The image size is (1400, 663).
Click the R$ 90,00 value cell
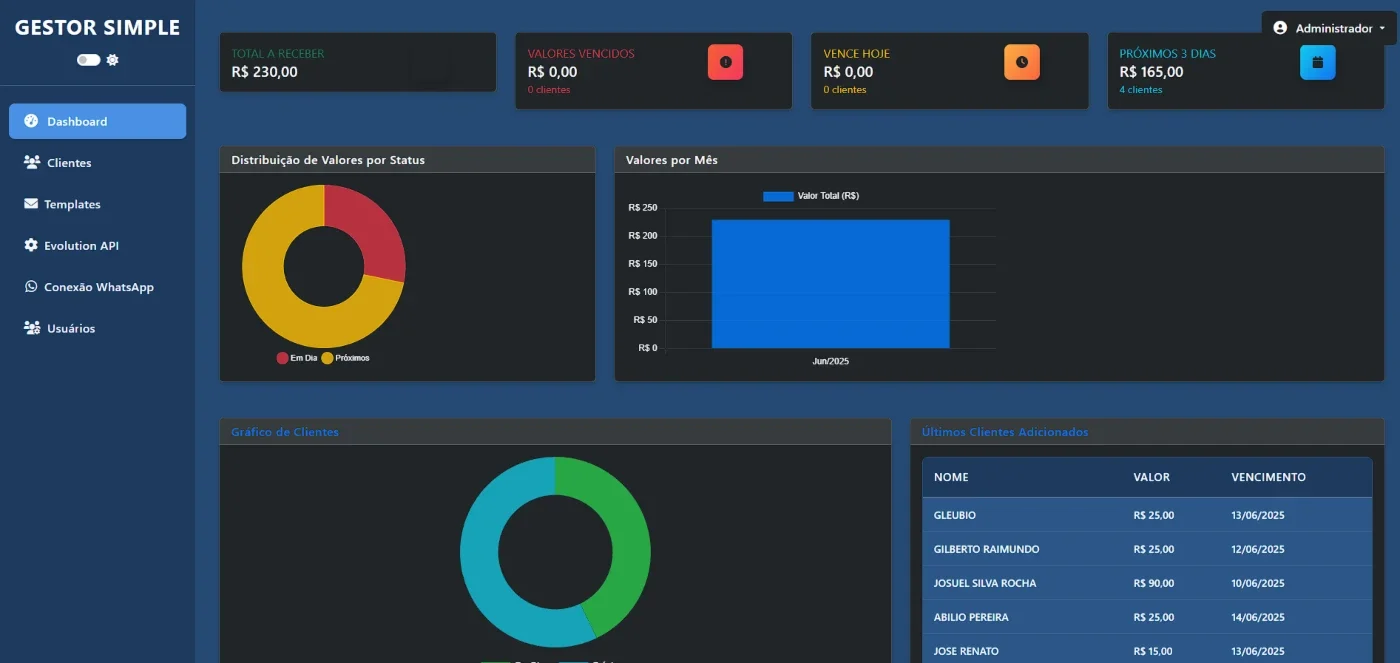[1153, 583]
